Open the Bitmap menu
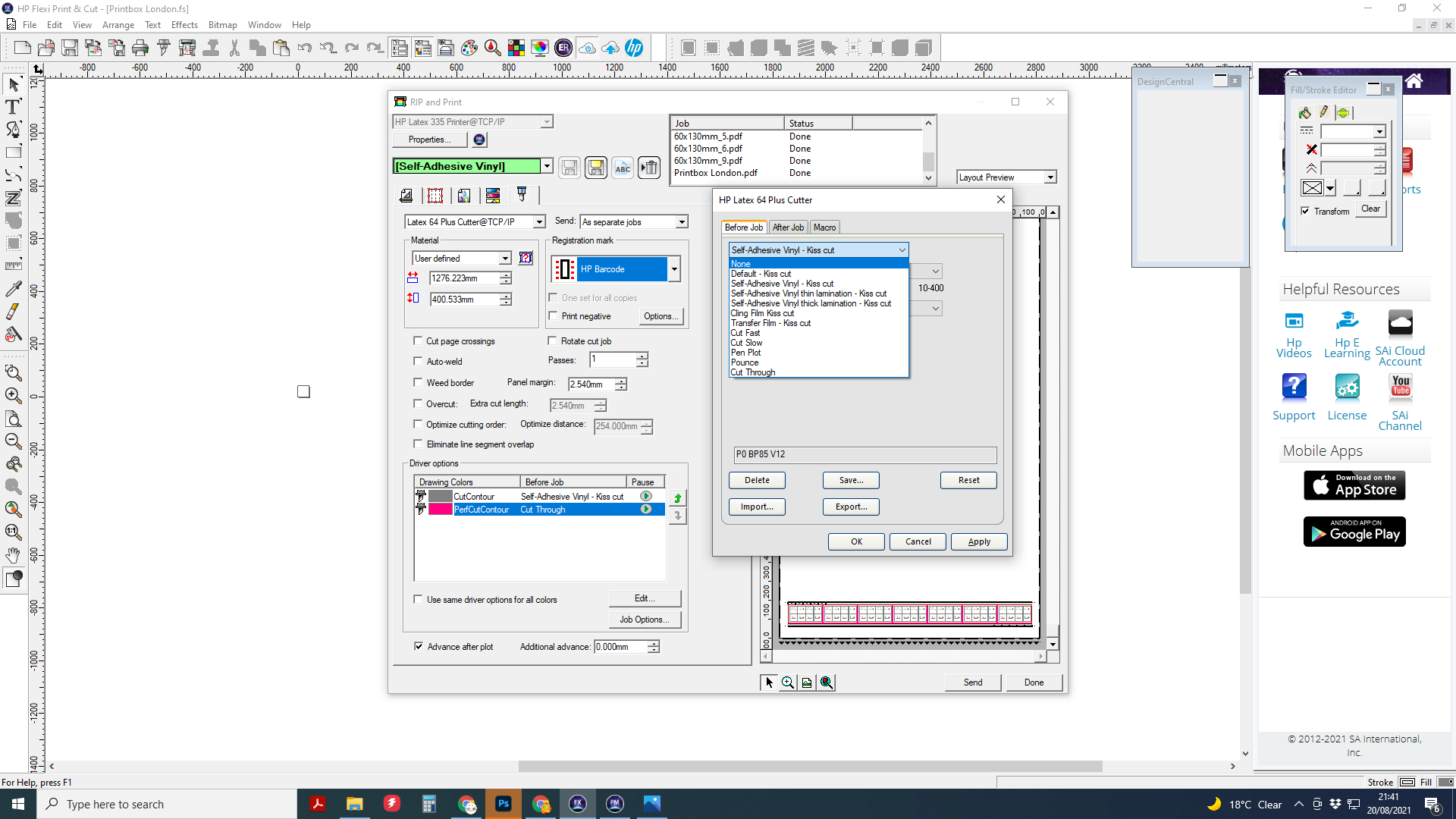The width and height of the screenshot is (1456, 819). tap(223, 25)
